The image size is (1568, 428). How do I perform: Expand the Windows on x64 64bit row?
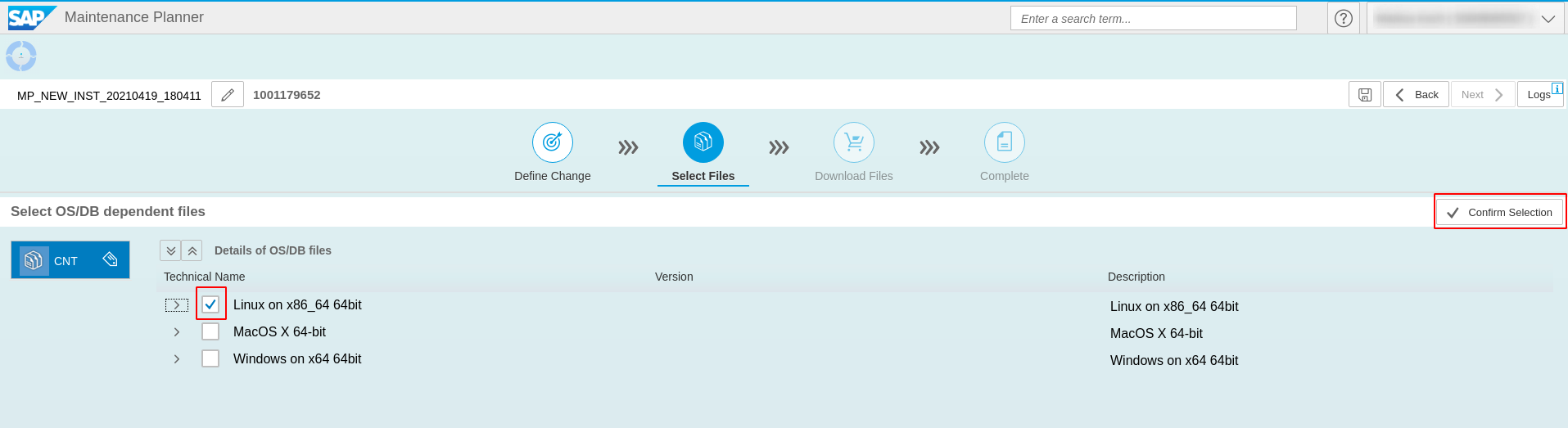coord(177,359)
